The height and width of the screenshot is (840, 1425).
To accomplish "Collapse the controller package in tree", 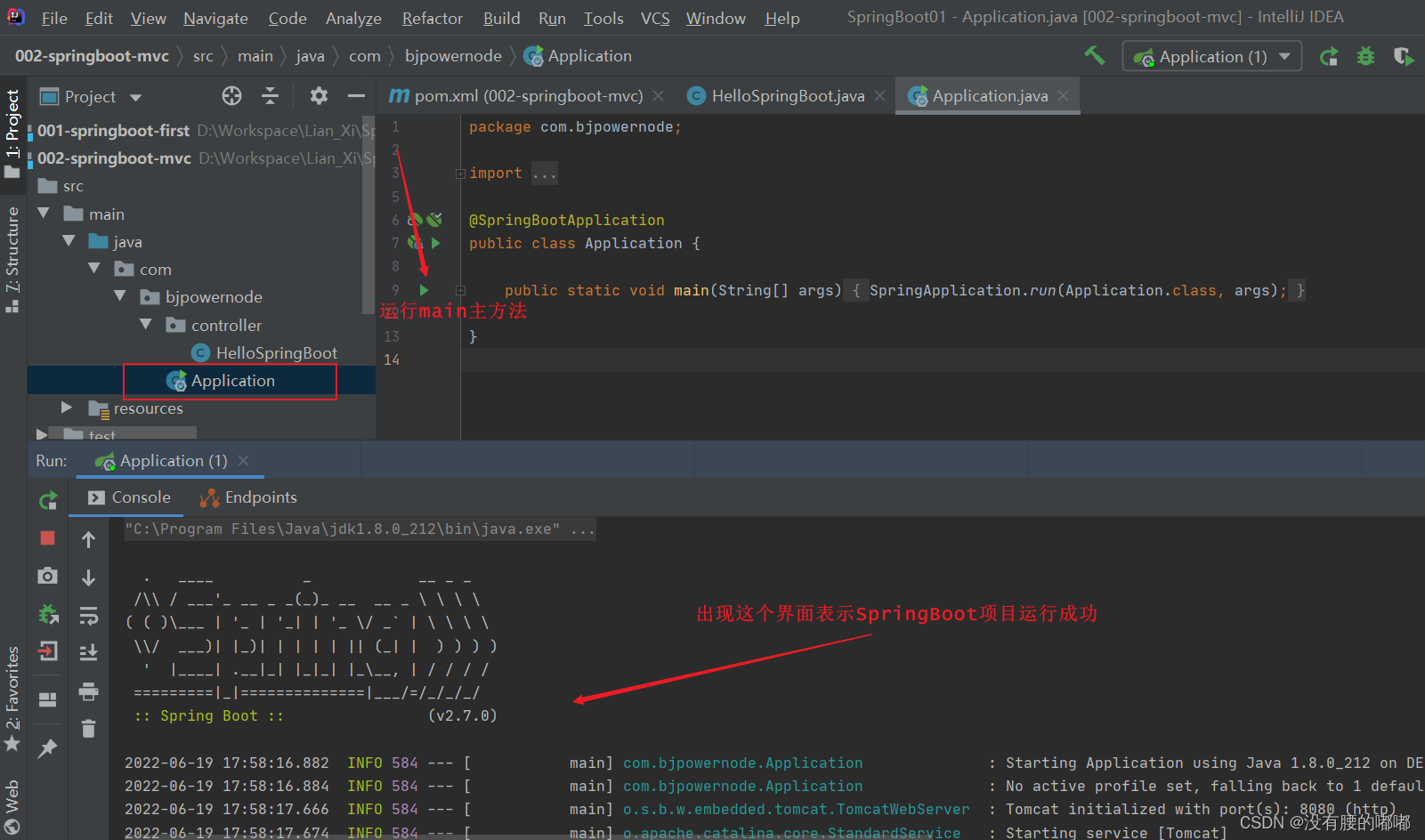I will point(146,325).
